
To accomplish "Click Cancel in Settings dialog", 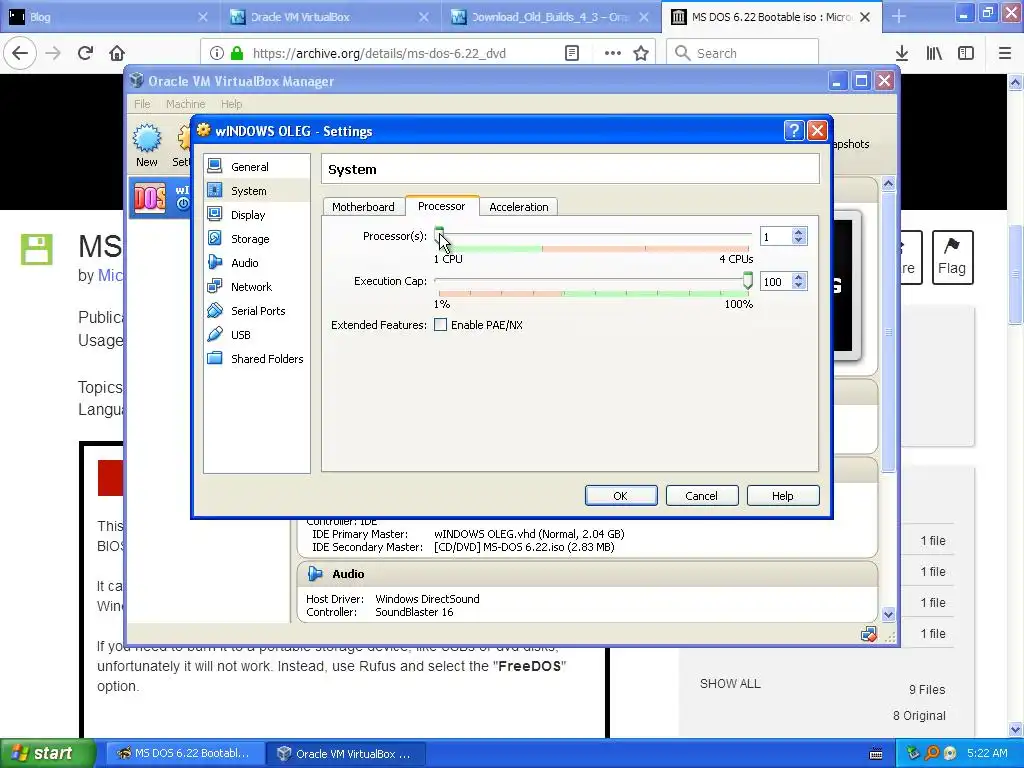I will pos(701,496).
